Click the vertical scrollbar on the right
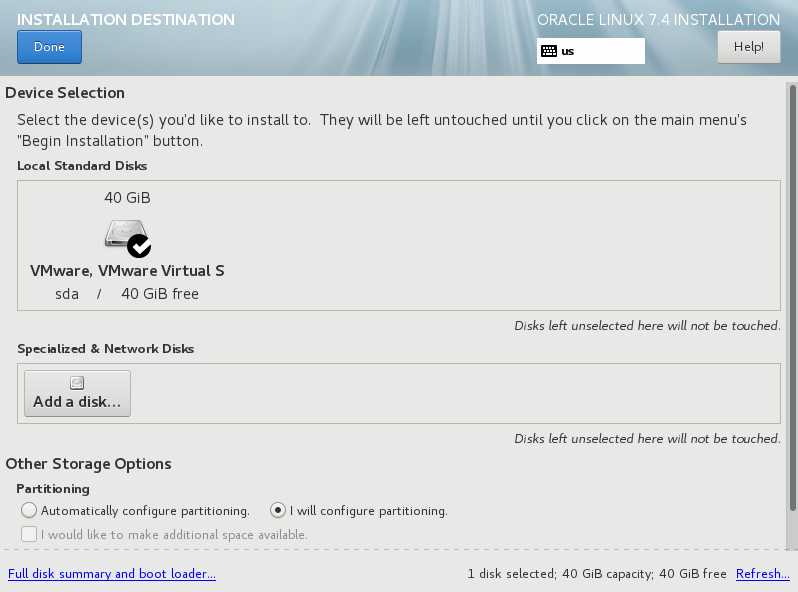 [792, 298]
